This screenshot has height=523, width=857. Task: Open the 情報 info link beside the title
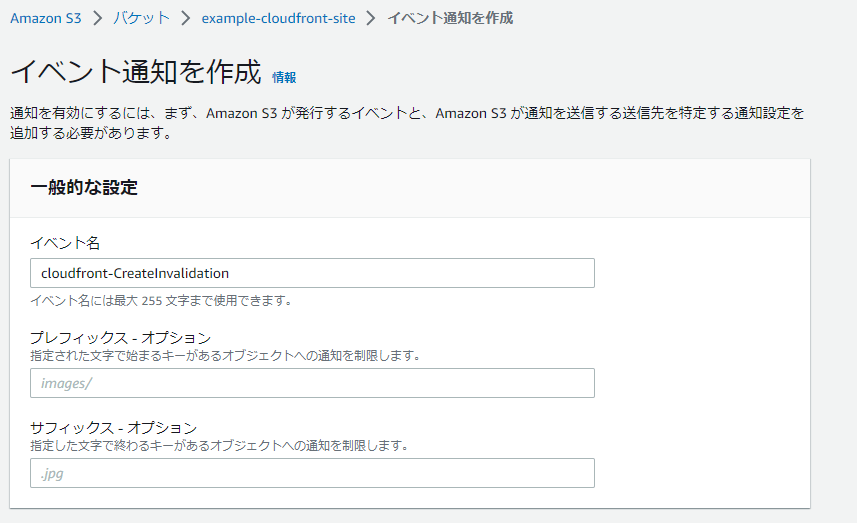coord(284,78)
